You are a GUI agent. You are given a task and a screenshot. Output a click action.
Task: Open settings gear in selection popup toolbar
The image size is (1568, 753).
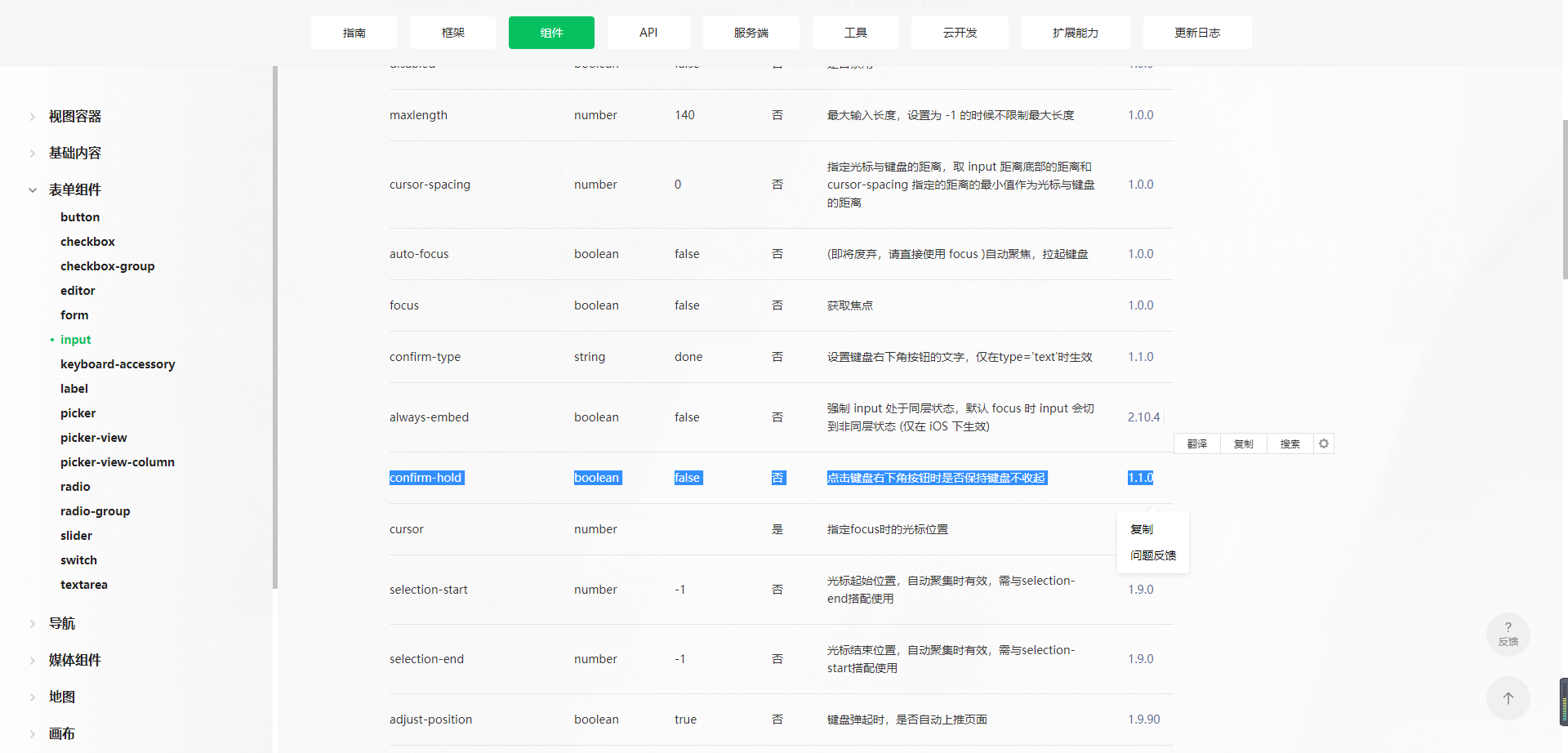1324,443
